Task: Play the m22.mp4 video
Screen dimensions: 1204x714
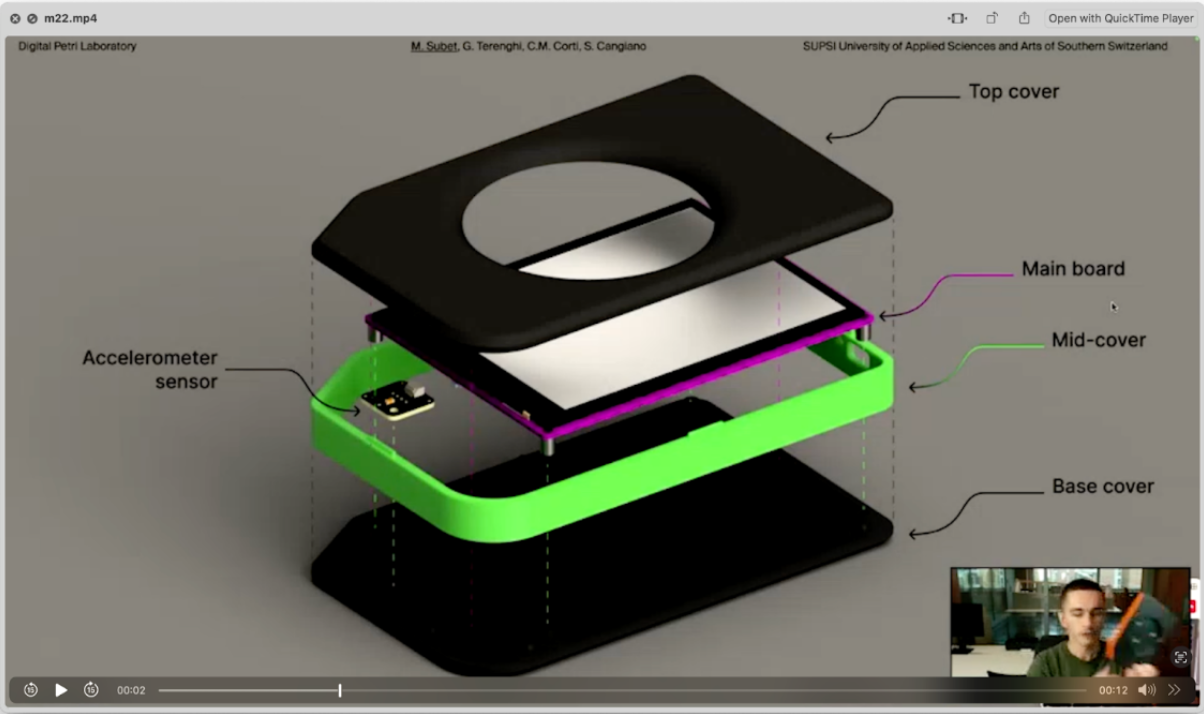Action: click(x=61, y=690)
